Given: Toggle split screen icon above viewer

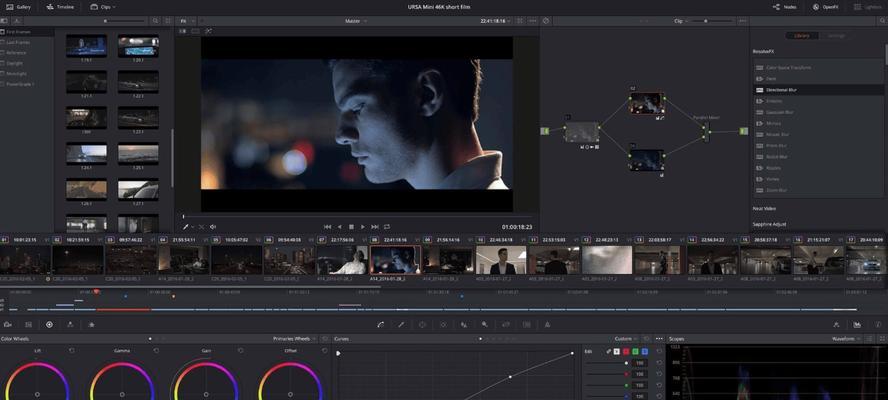Looking at the screenshot, I should [x=195, y=31].
